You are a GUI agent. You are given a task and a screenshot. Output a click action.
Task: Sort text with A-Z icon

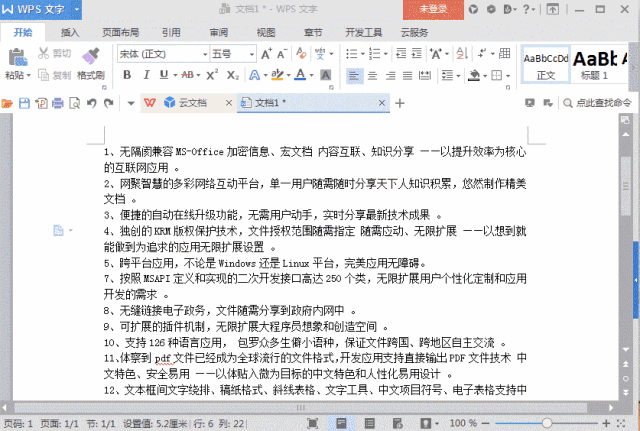click(462, 53)
